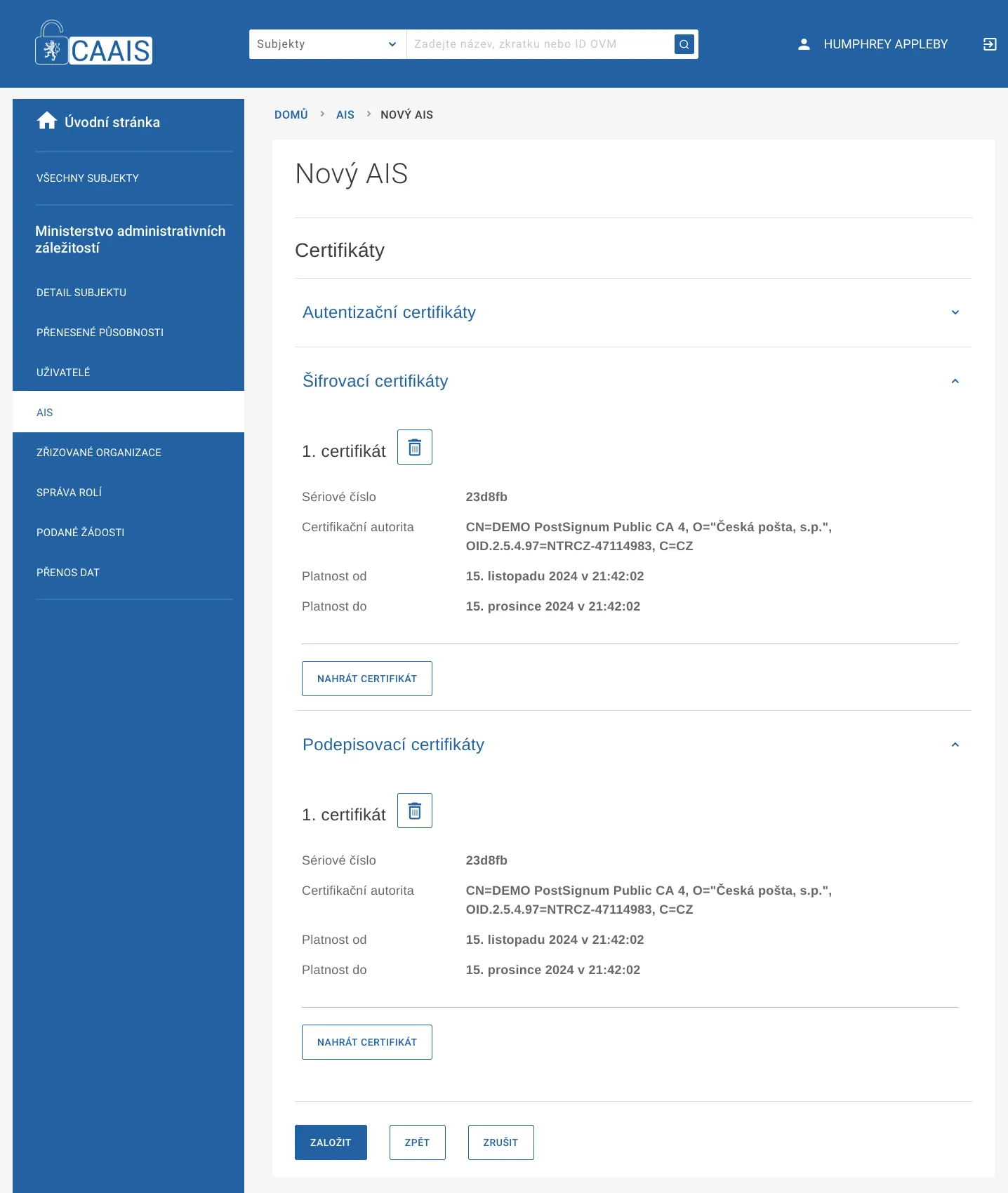Open Uživatelé in the sidebar

click(x=63, y=373)
